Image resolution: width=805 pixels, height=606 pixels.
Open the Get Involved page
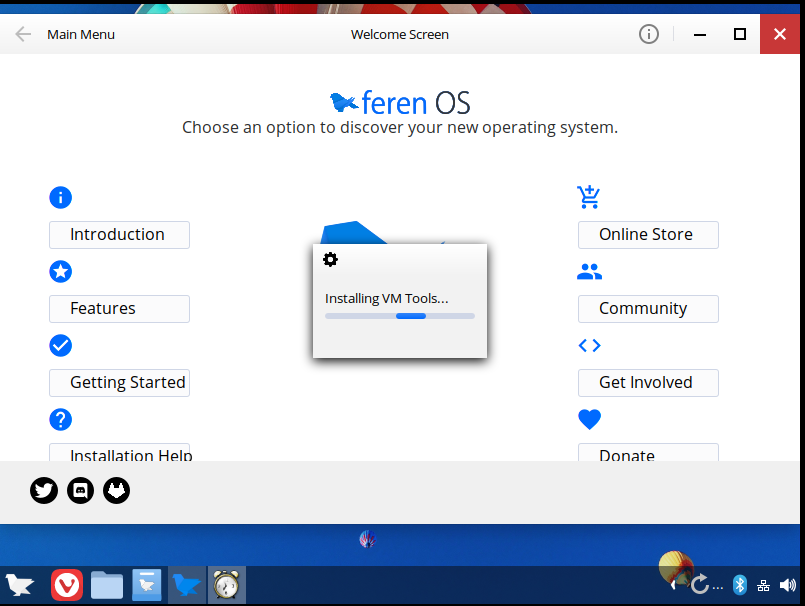648,383
